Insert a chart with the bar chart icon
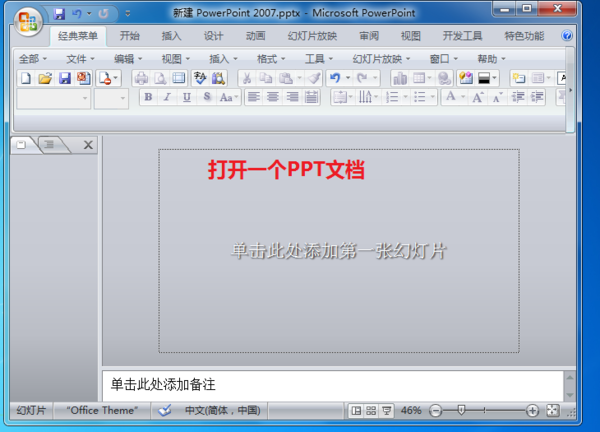This screenshot has width=600, height=432. [x=400, y=78]
